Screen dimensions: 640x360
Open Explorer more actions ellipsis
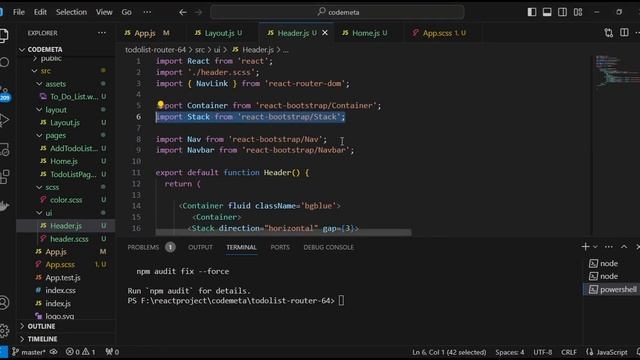(x=102, y=33)
